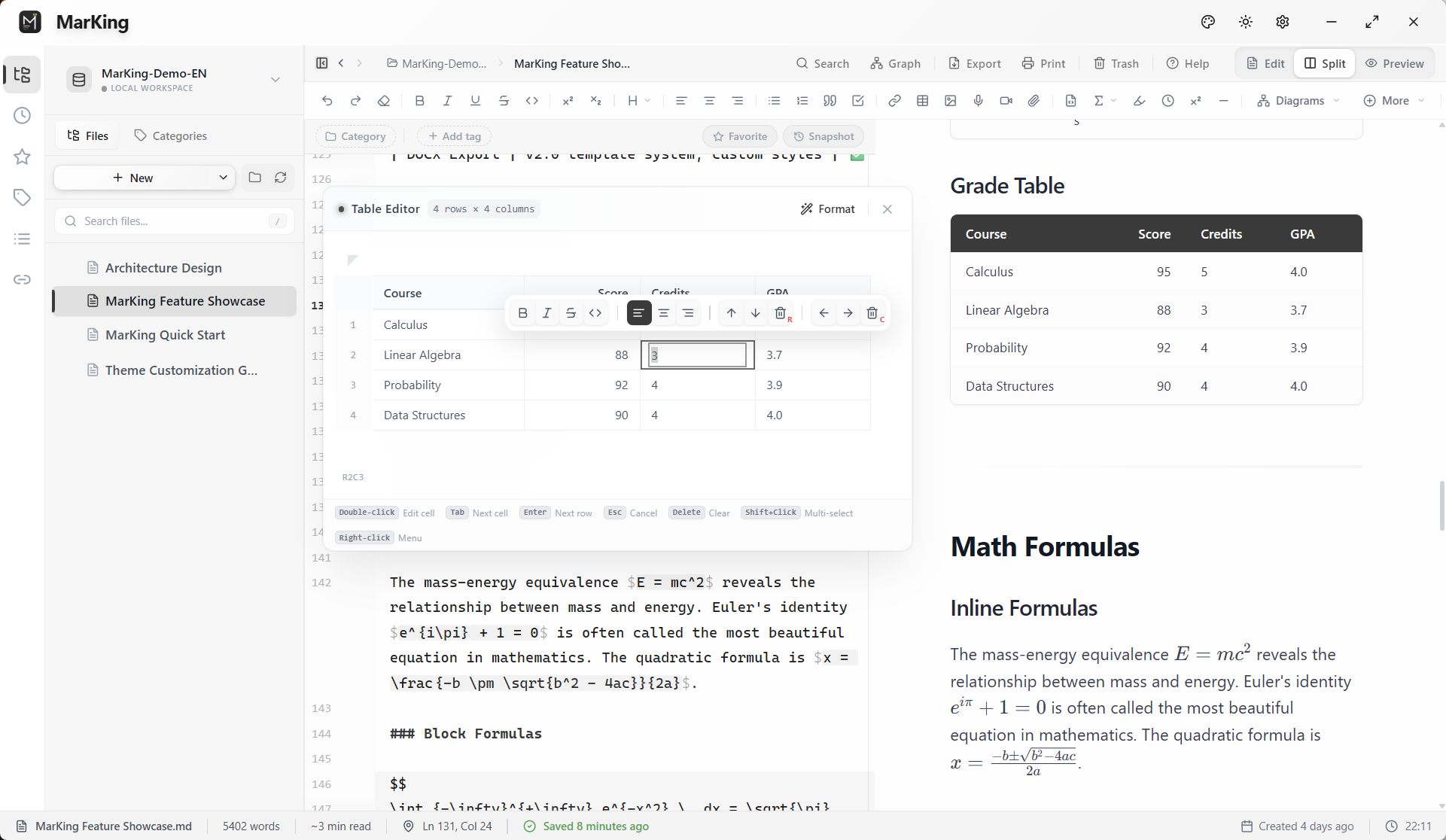Delete row using trash R icon
Viewport: 1446px width, 840px height.
[781, 313]
